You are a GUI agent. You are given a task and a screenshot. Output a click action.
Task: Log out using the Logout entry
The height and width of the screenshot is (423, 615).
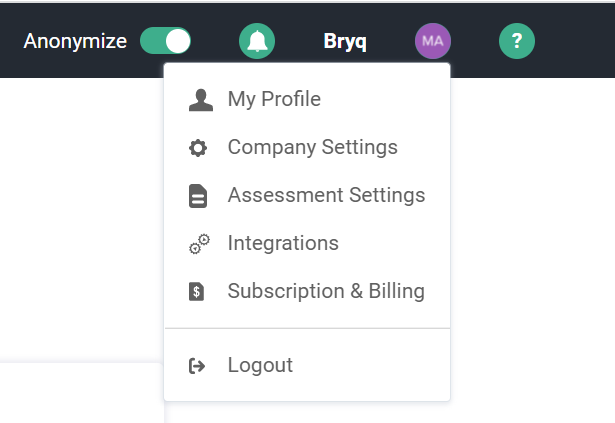(x=260, y=366)
